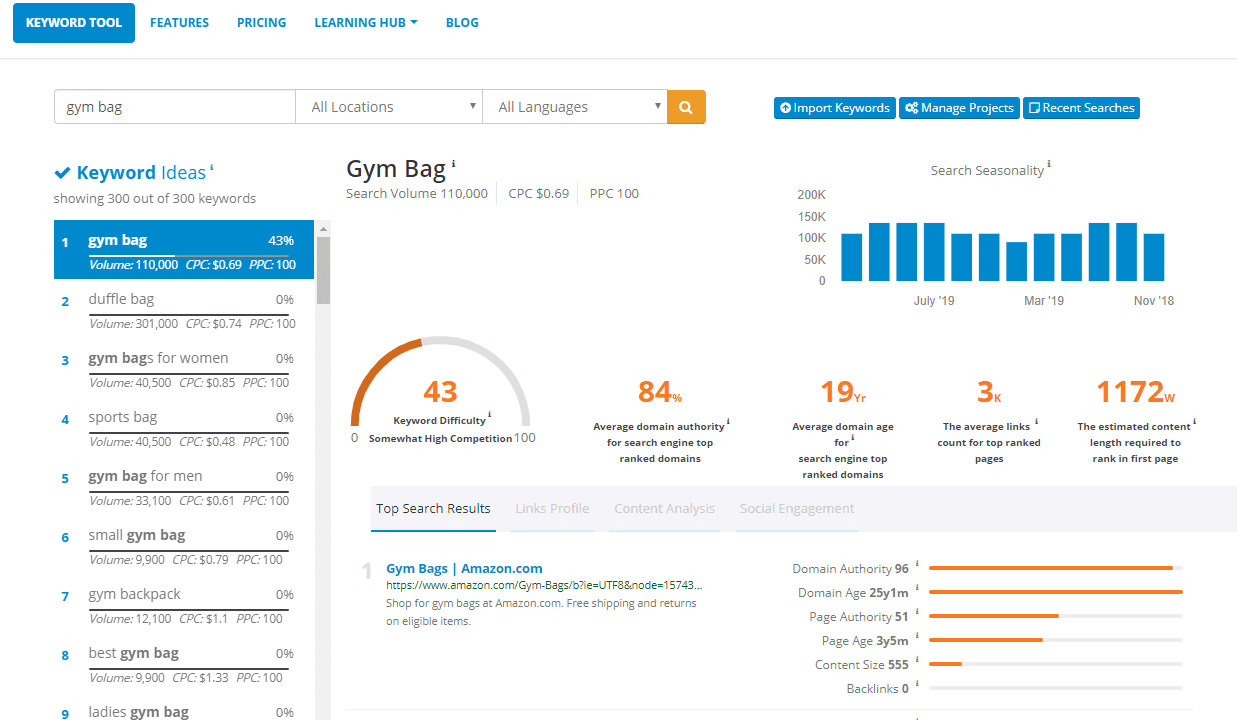Click info icon next to Domain Age 25y1m
Image resolution: width=1237 pixels, height=720 pixels.
click(x=917, y=588)
